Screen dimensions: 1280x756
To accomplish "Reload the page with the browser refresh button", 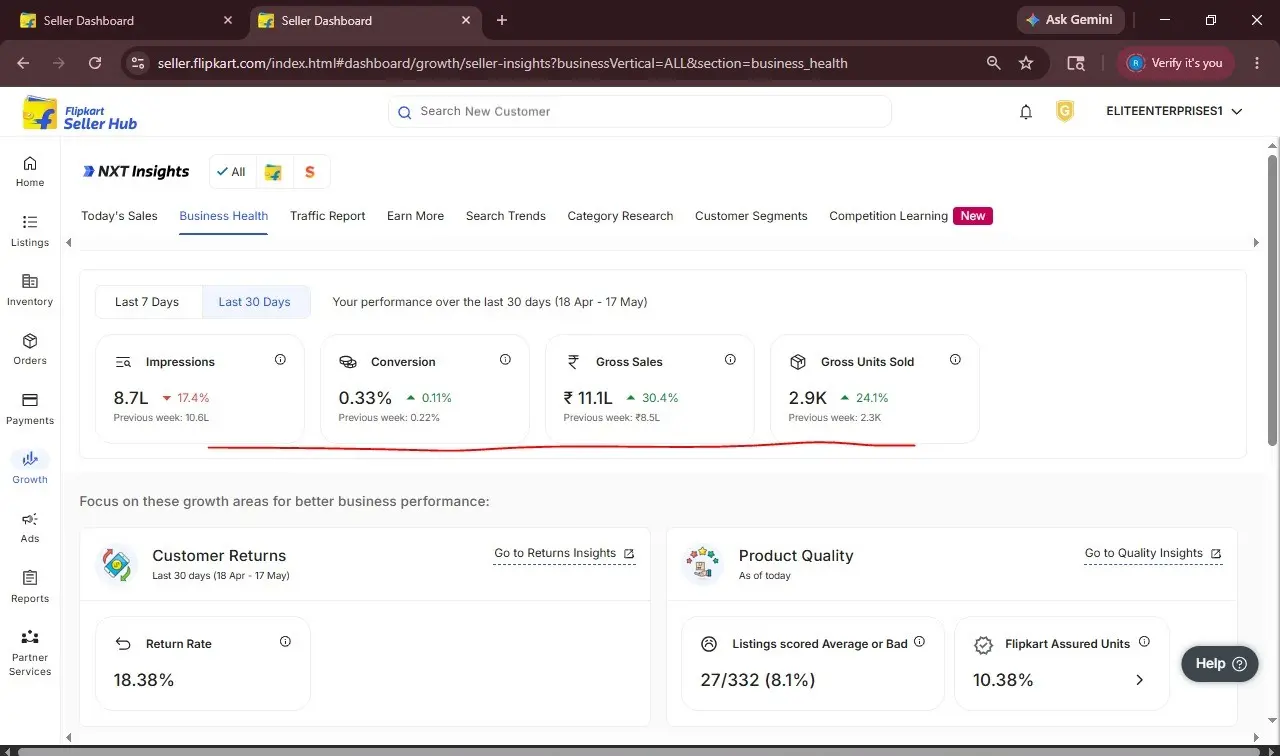I will [x=95, y=63].
